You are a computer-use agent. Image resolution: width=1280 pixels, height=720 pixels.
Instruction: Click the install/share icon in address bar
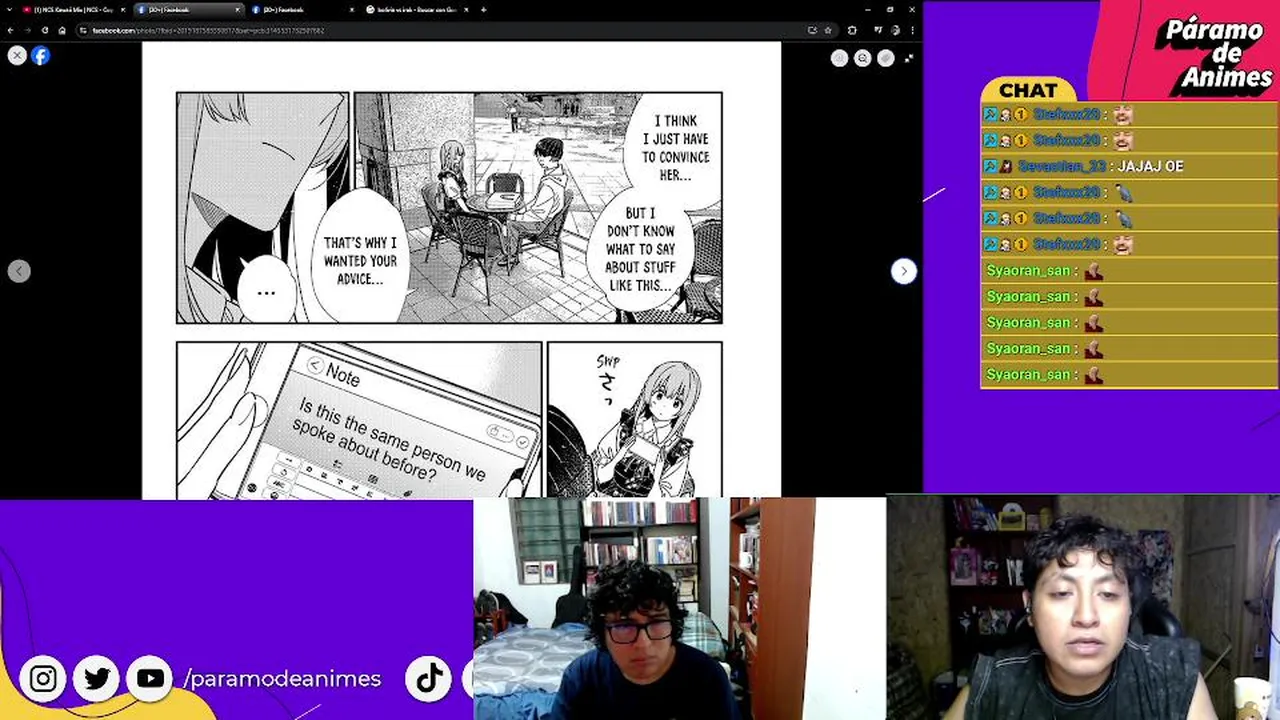pyautogui.click(x=812, y=30)
